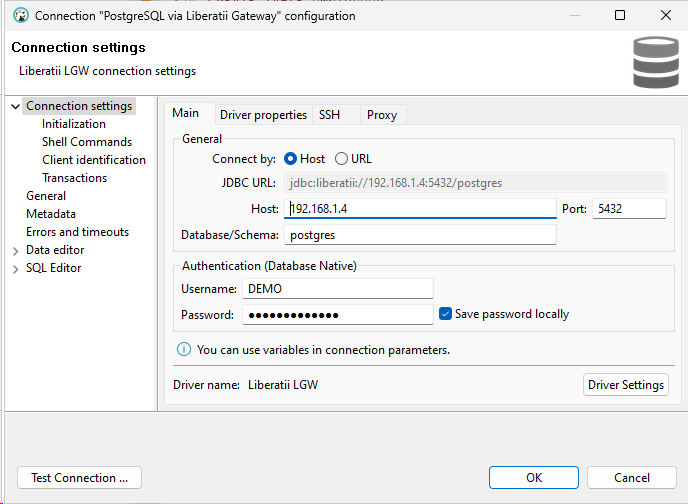Click the DBeaver icon in the title bar
Screen dimensions: 688x504
(21, 16)
